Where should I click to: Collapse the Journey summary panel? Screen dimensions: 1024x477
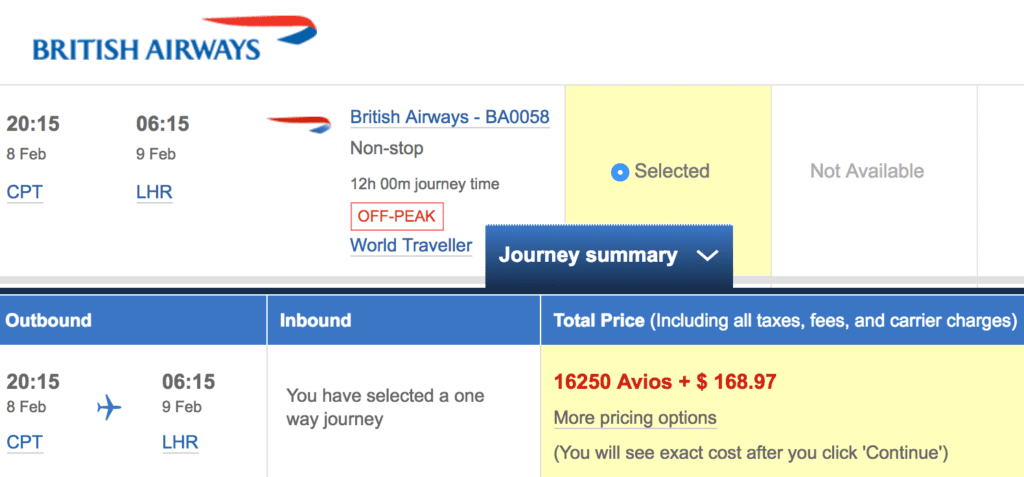click(608, 256)
